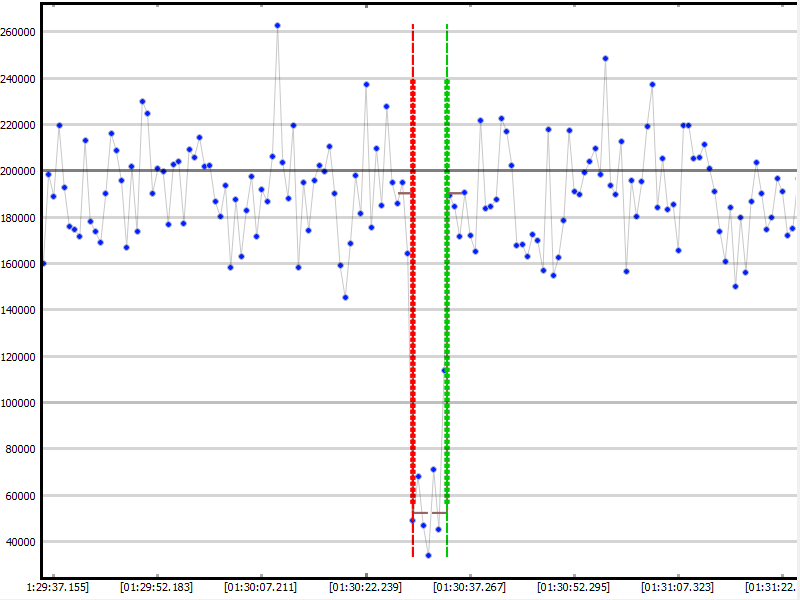Select the lowest data point below 40000

(428, 555)
